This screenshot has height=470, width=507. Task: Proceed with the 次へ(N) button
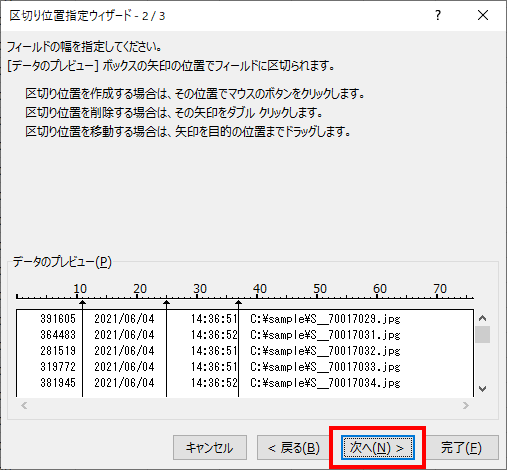(378, 447)
